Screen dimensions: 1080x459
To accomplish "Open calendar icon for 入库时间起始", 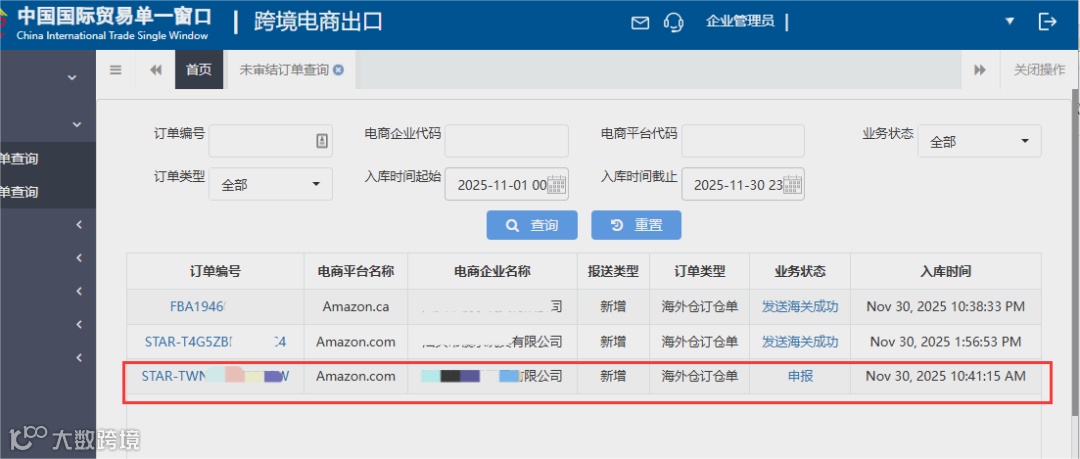I will coord(556,184).
